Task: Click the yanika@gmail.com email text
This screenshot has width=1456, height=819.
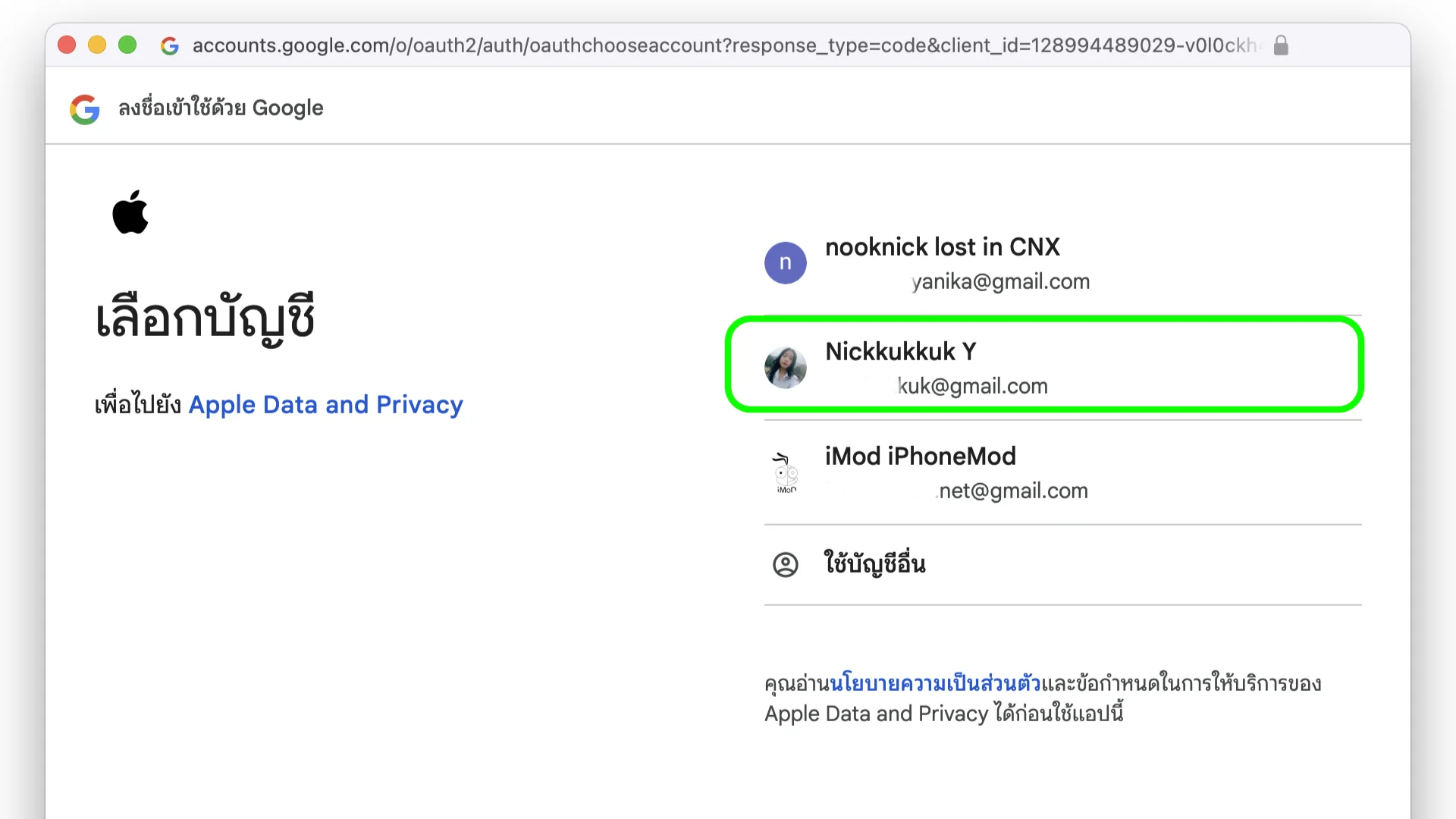Action: point(999,282)
